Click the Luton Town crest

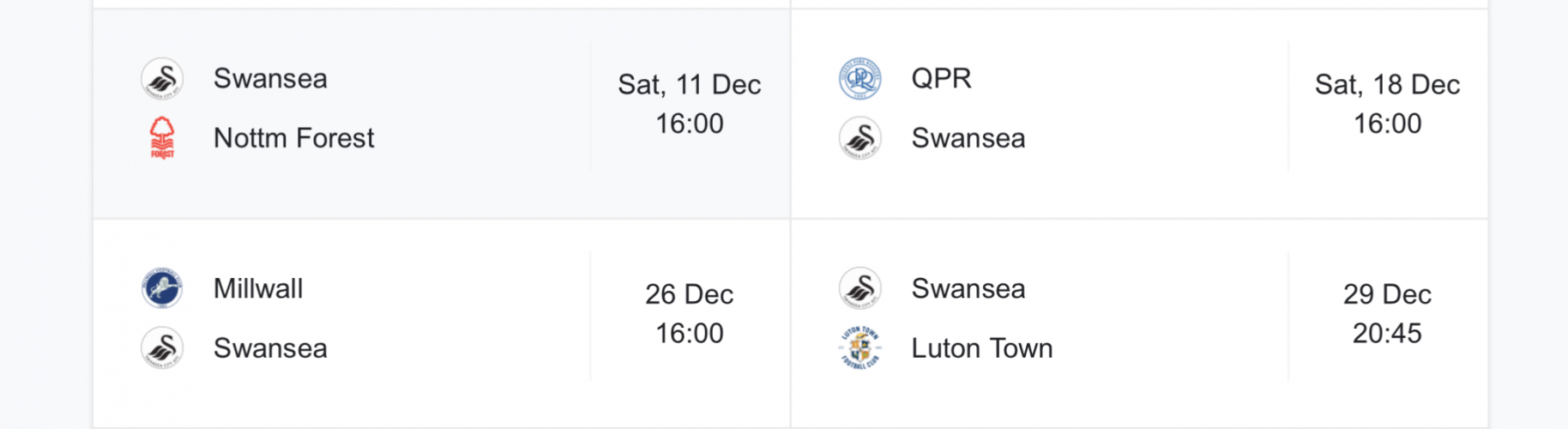[859, 348]
